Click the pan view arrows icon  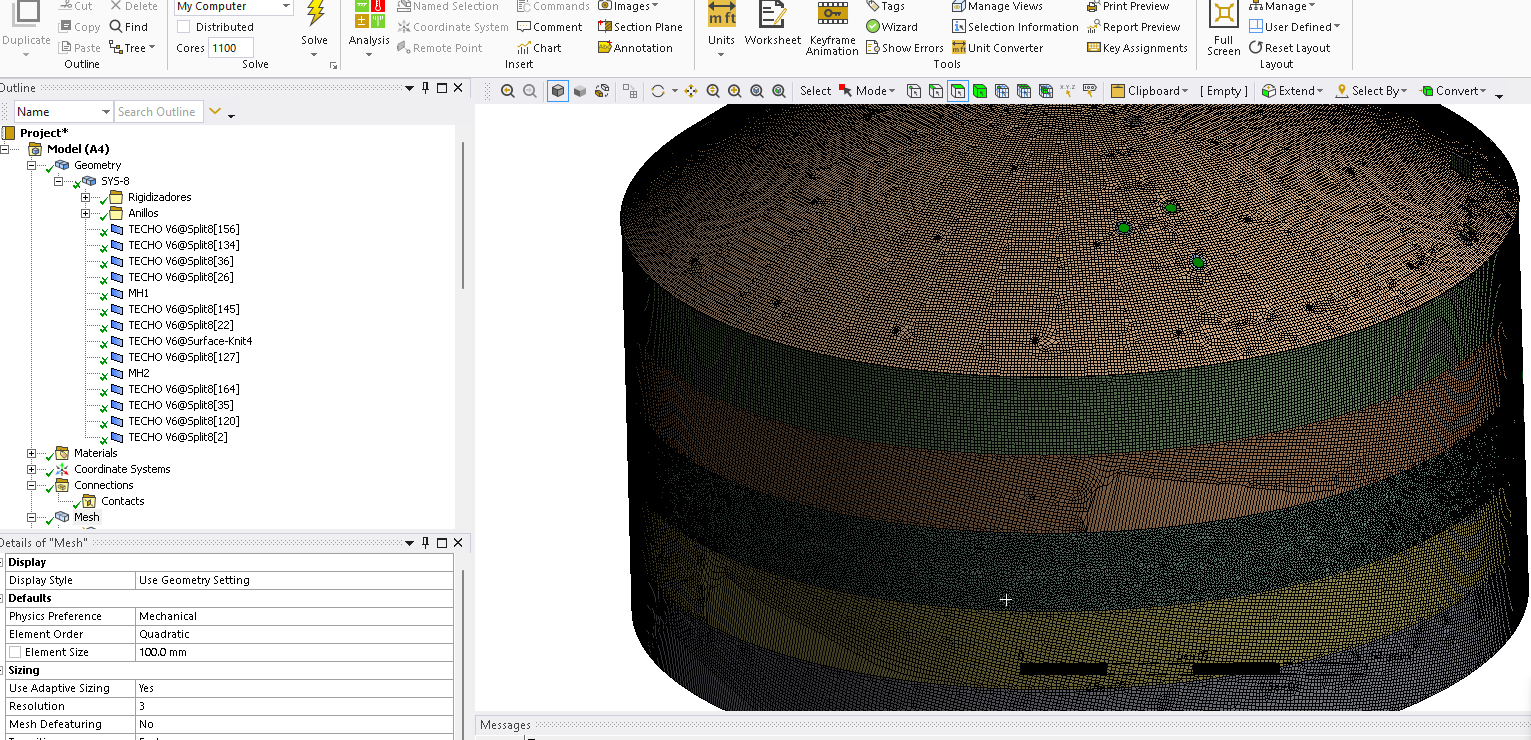pyautogui.click(x=691, y=91)
